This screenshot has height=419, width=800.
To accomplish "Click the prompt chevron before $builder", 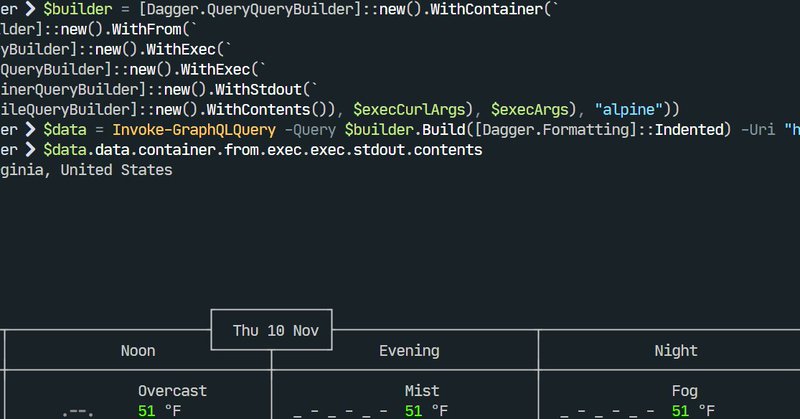I will (x=31, y=9).
